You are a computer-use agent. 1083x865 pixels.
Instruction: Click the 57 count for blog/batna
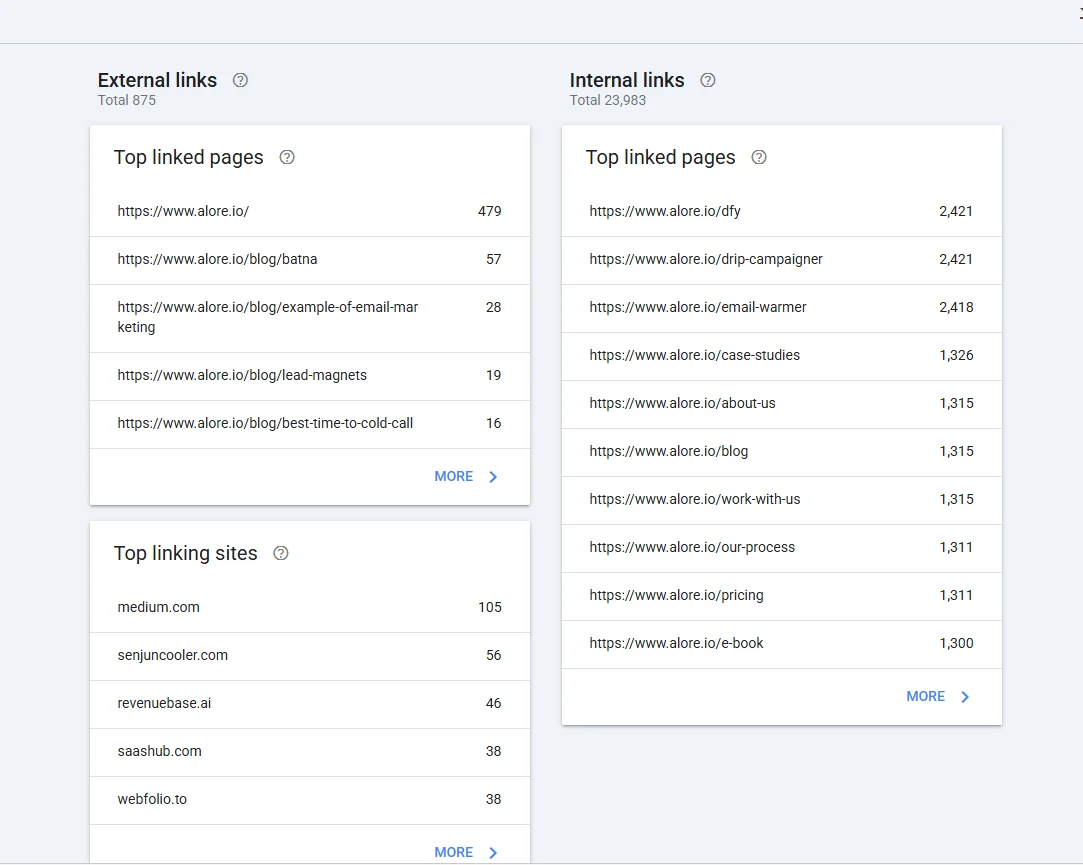[493, 259]
